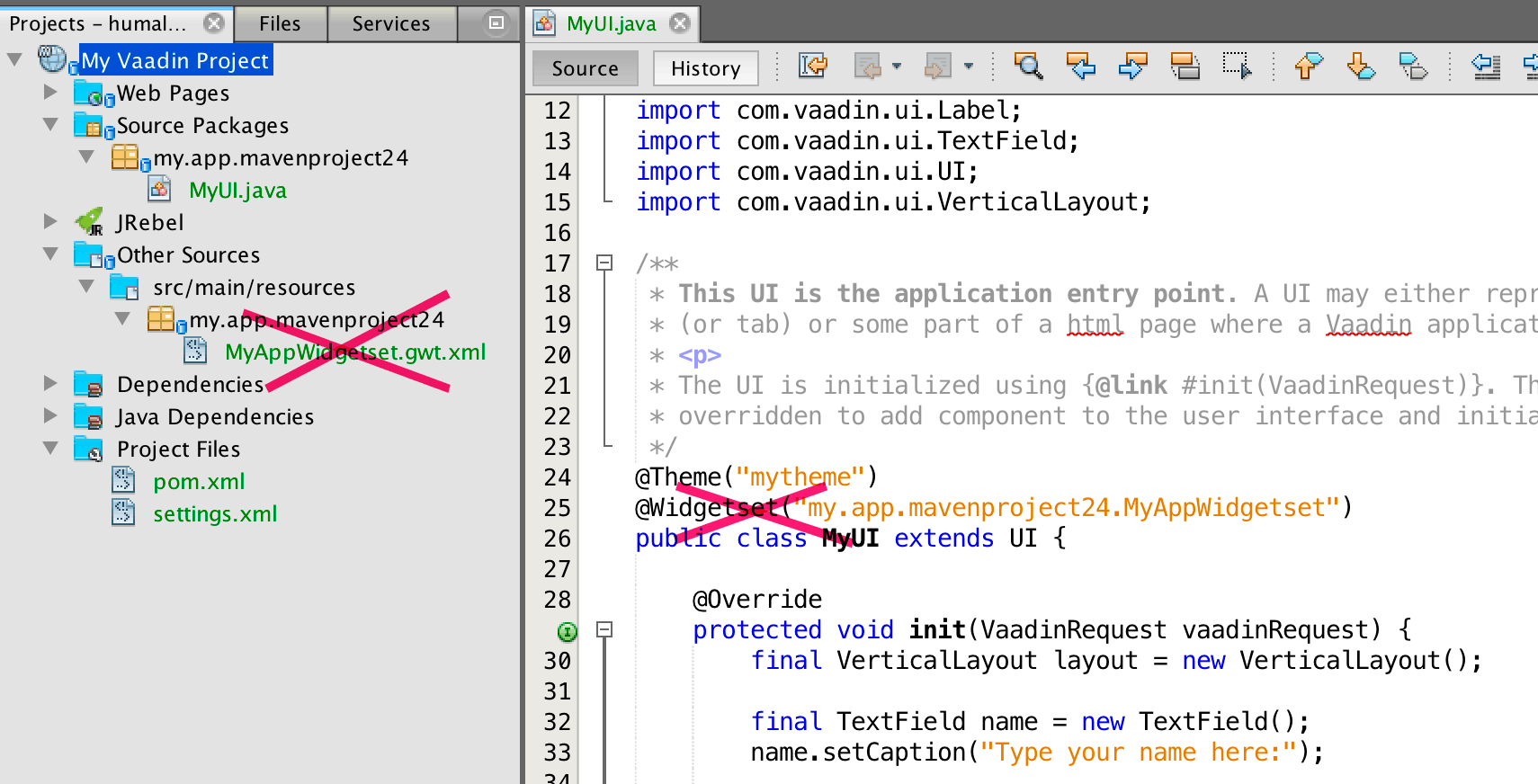Click the MyUI class name in code
This screenshot has height=784, width=1538.
click(x=850, y=539)
